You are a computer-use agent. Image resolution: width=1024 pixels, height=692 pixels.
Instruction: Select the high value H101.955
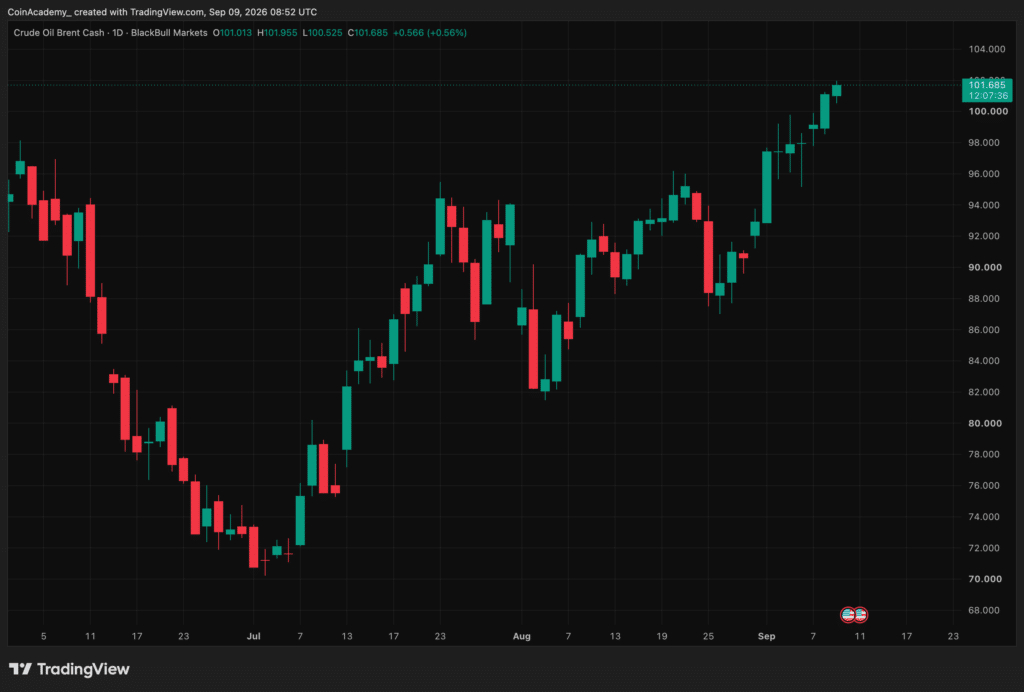(277, 33)
